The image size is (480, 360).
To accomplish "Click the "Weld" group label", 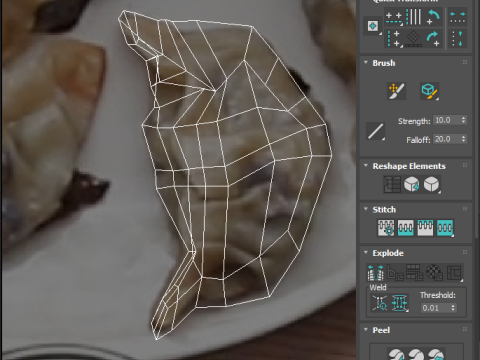I will click(x=378, y=287).
